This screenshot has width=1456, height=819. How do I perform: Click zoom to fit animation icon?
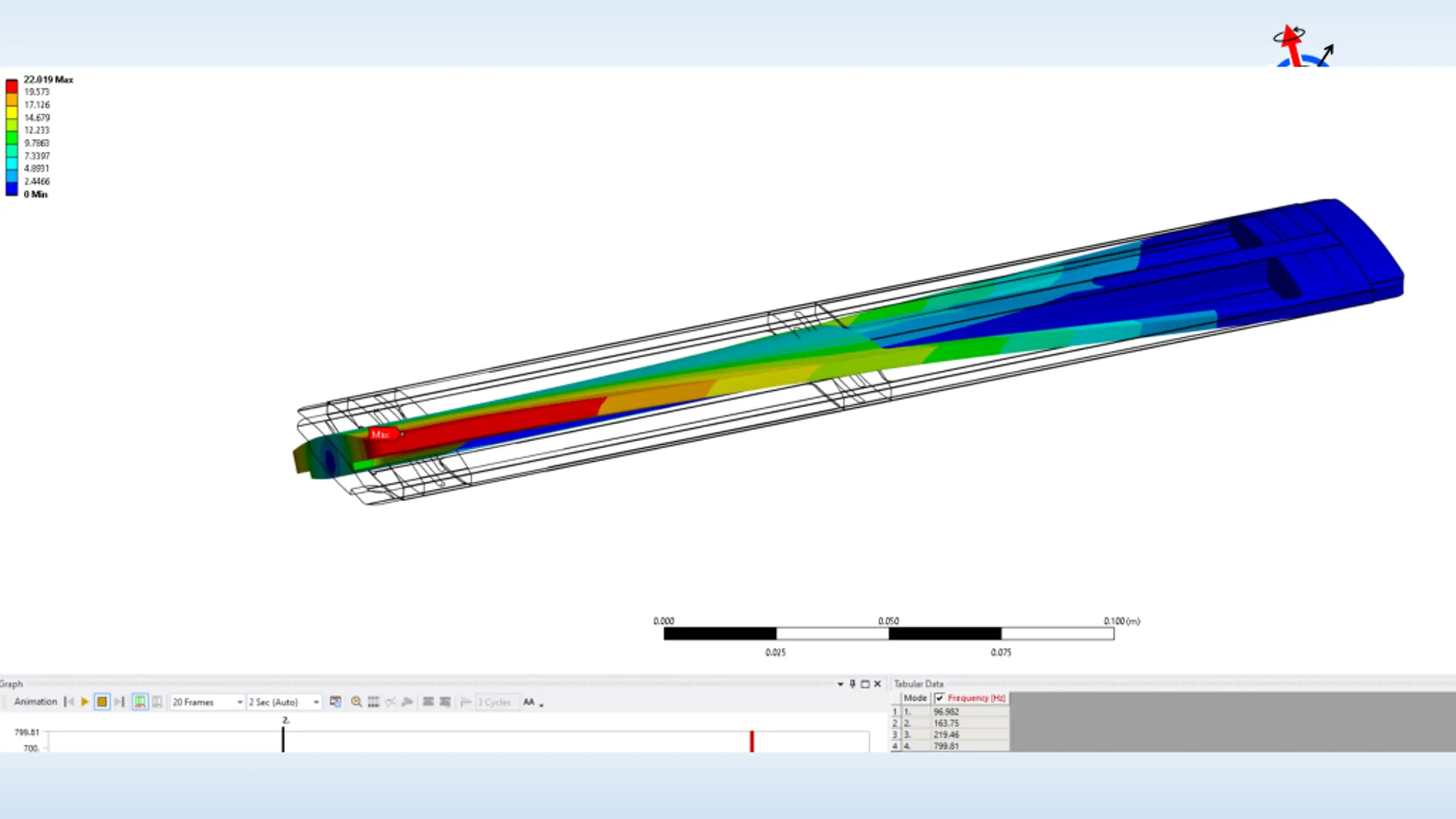(x=356, y=702)
